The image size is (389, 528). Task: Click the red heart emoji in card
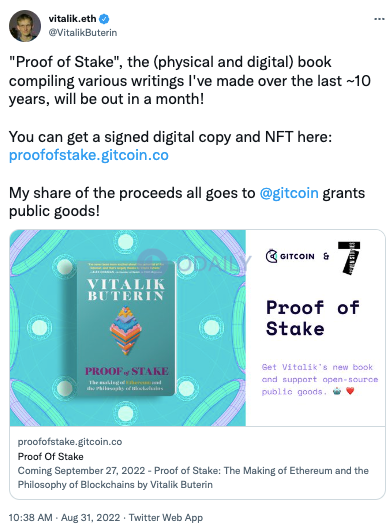click(x=350, y=391)
